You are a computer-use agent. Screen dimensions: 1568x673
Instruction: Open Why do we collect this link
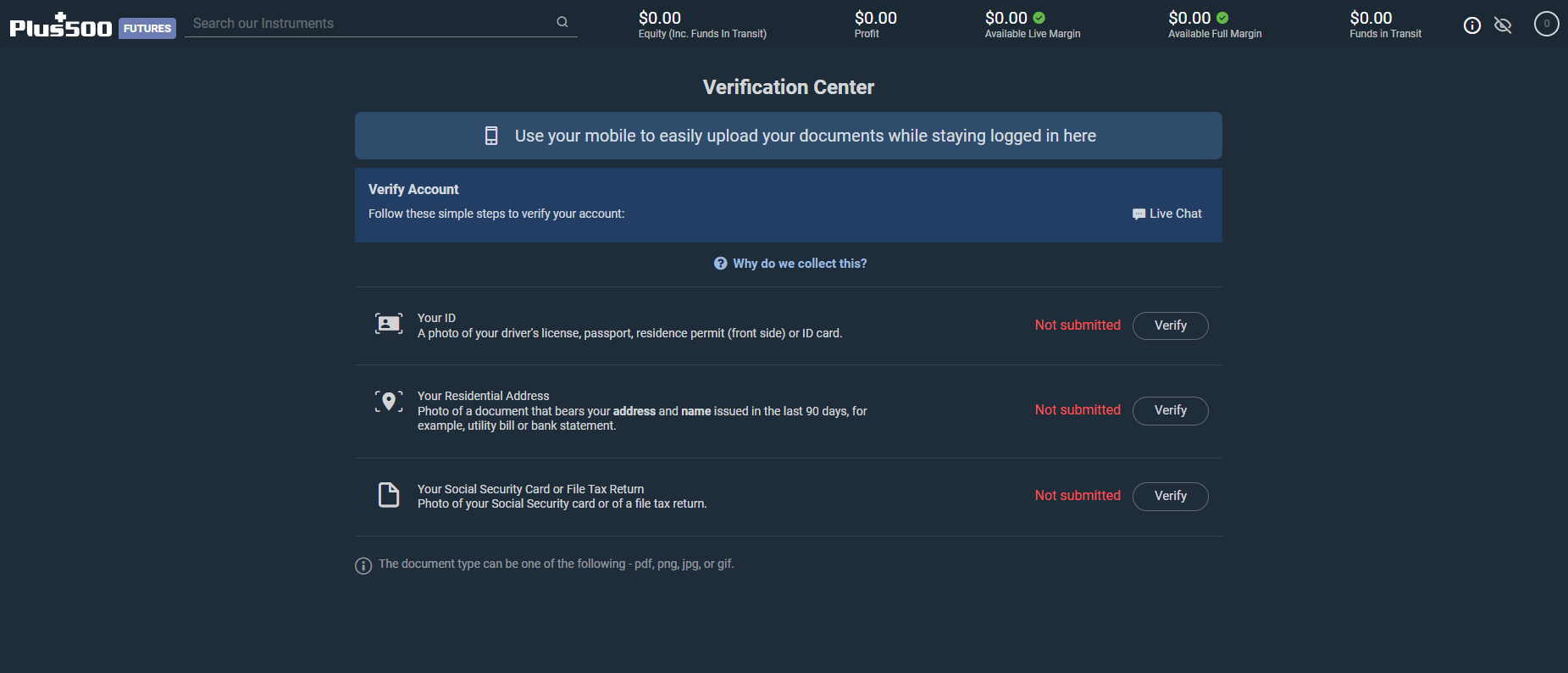[800, 264]
